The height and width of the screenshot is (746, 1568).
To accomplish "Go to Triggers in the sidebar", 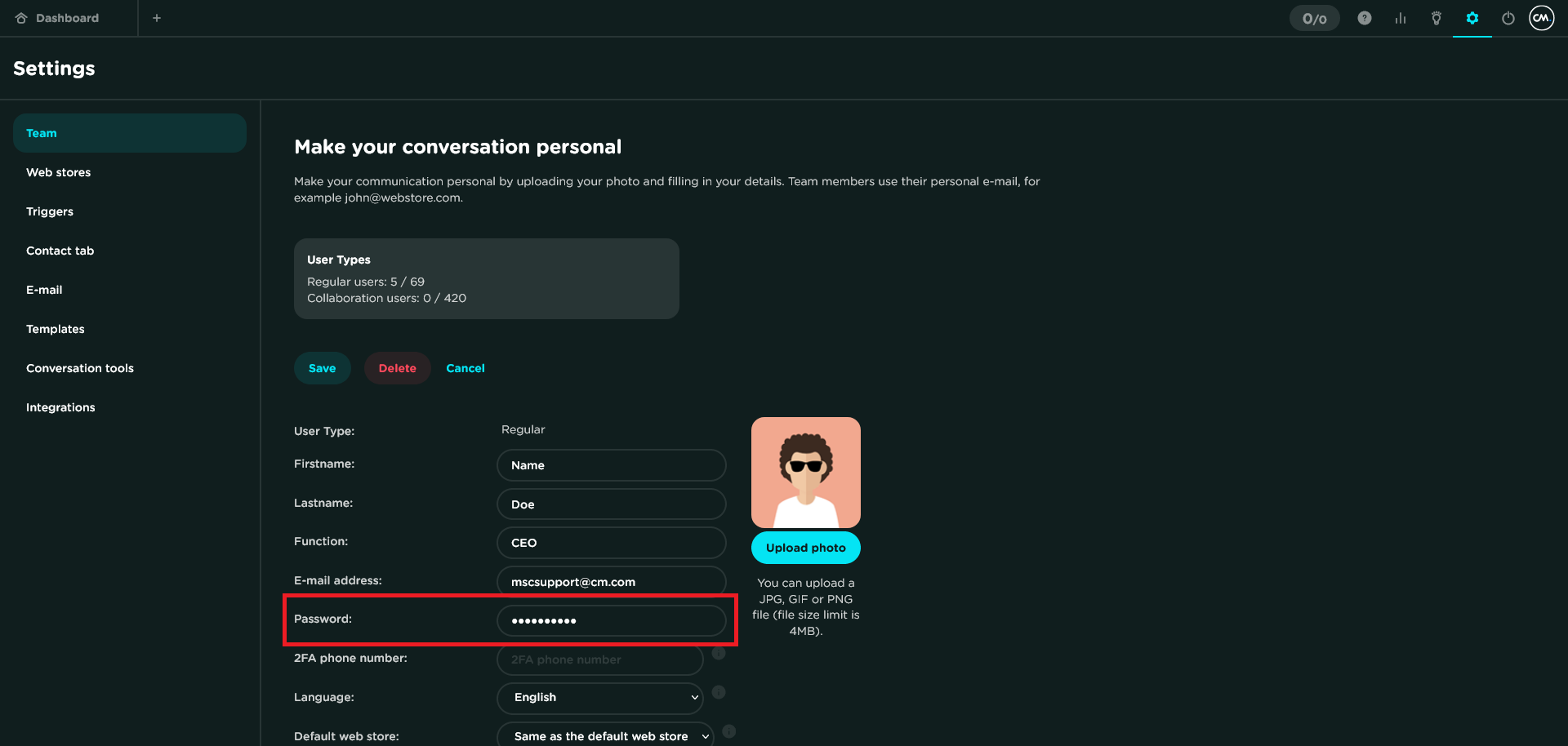I will point(50,211).
